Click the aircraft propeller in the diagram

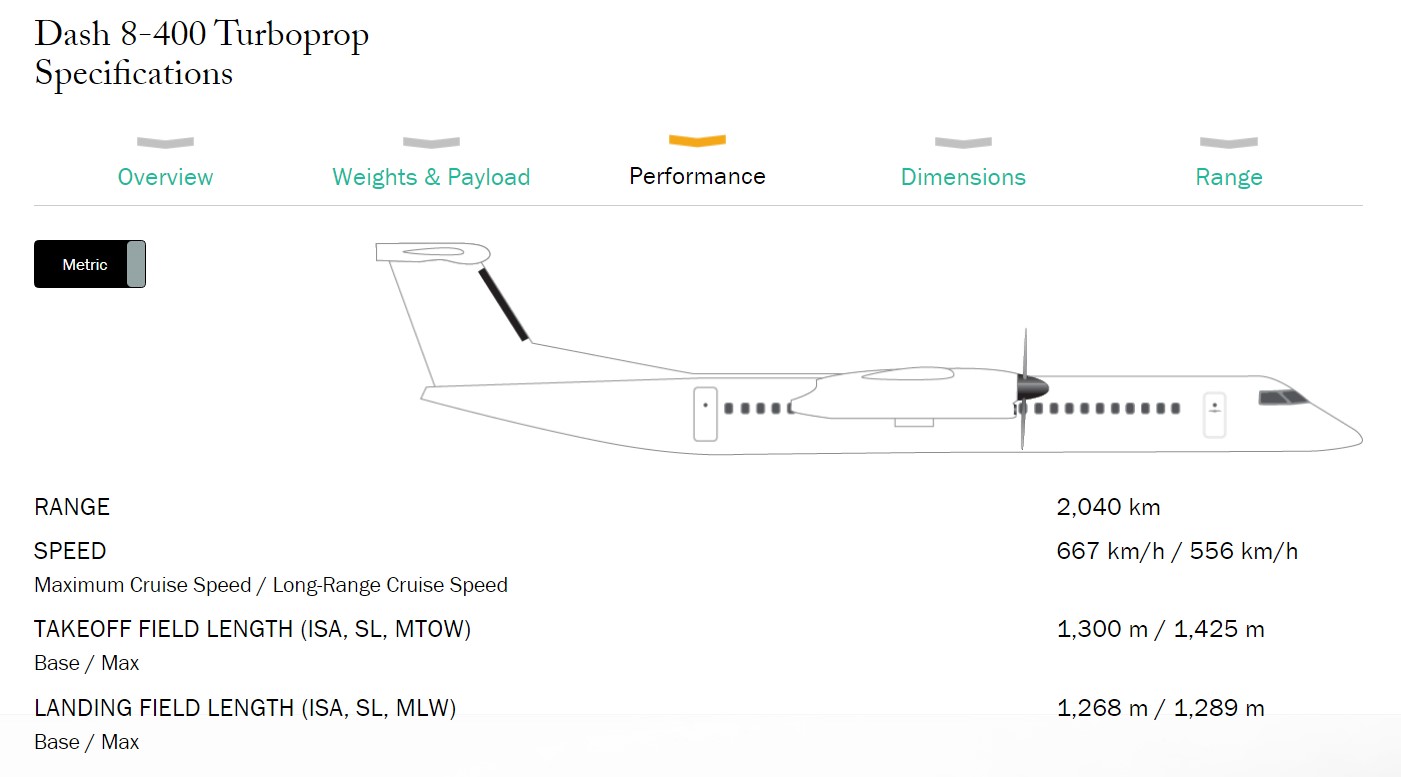point(1024,388)
